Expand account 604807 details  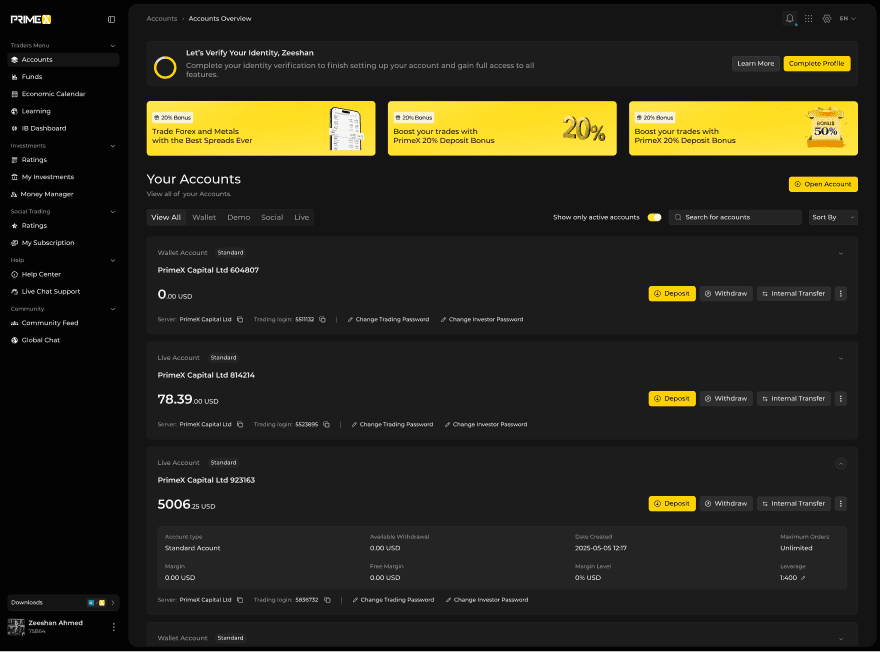[x=841, y=253]
